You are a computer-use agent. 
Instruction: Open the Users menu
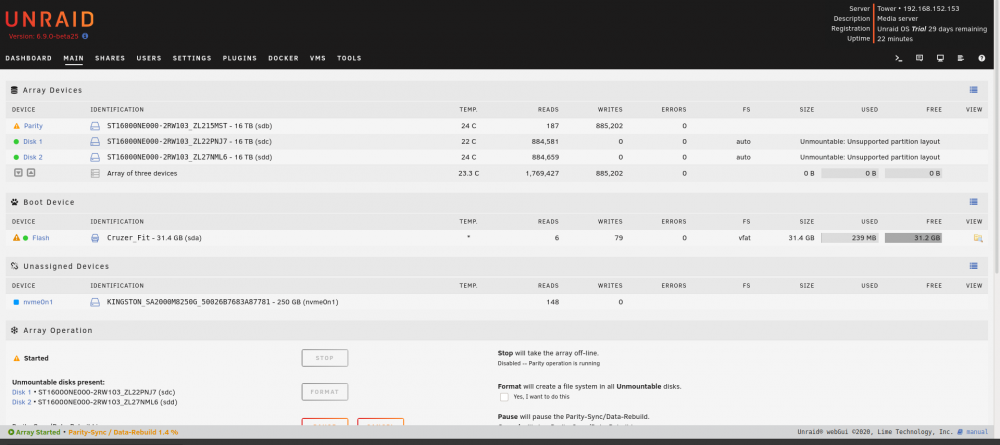pyautogui.click(x=149, y=58)
